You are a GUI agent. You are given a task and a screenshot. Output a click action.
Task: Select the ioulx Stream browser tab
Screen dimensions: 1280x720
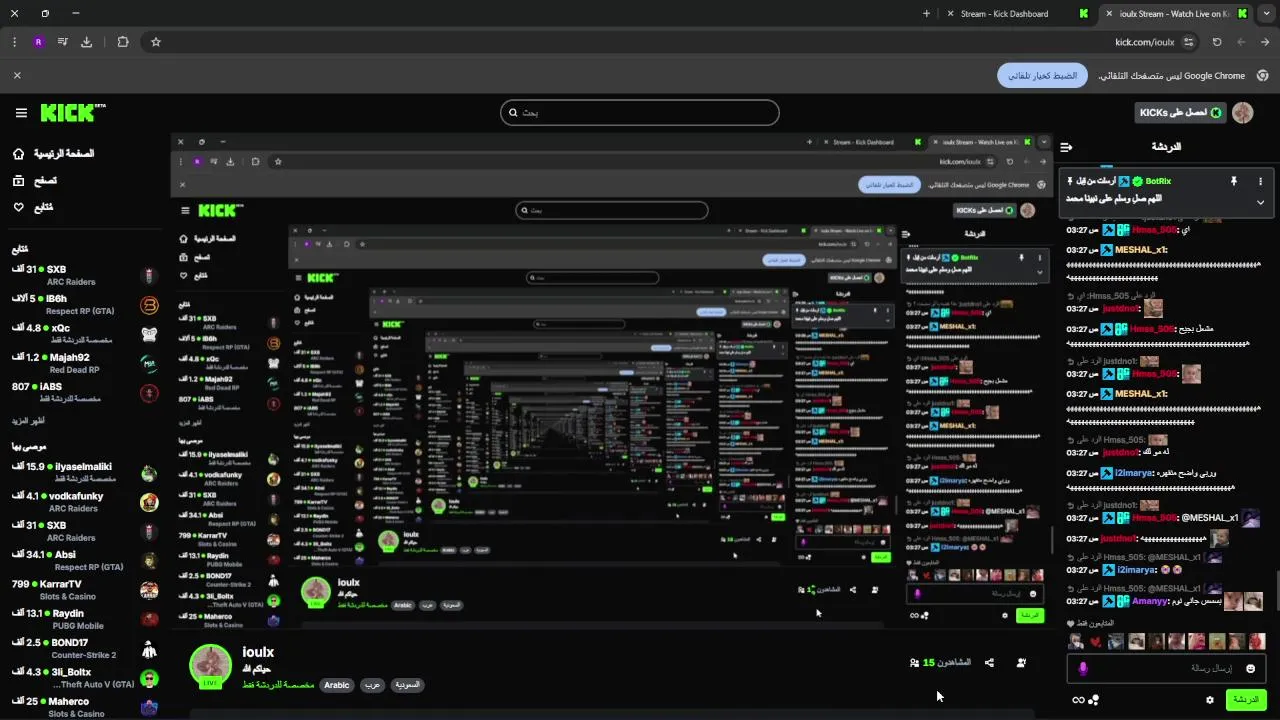tap(1177, 14)
